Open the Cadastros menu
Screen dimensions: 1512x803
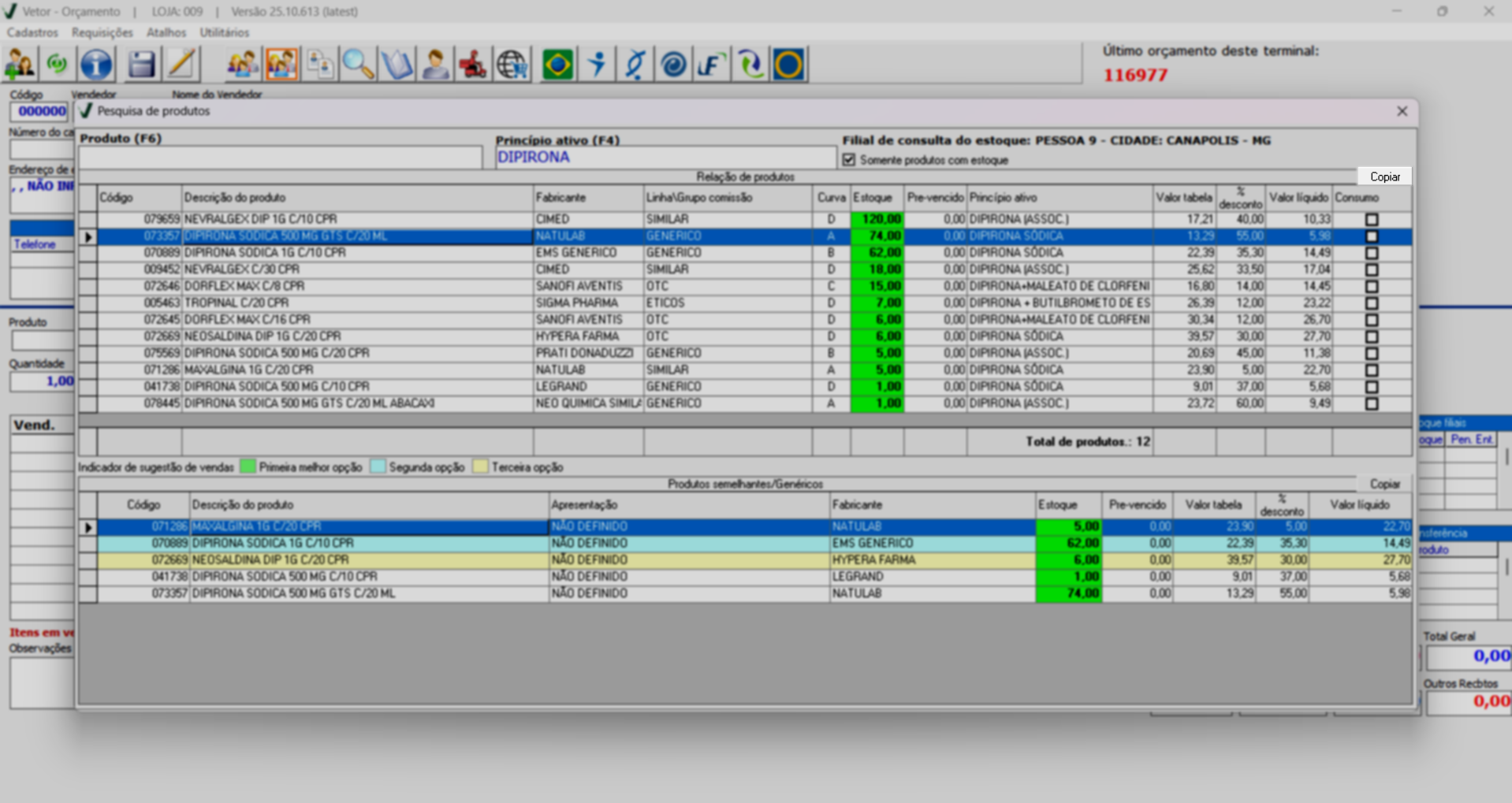click(x=32, y=32)
